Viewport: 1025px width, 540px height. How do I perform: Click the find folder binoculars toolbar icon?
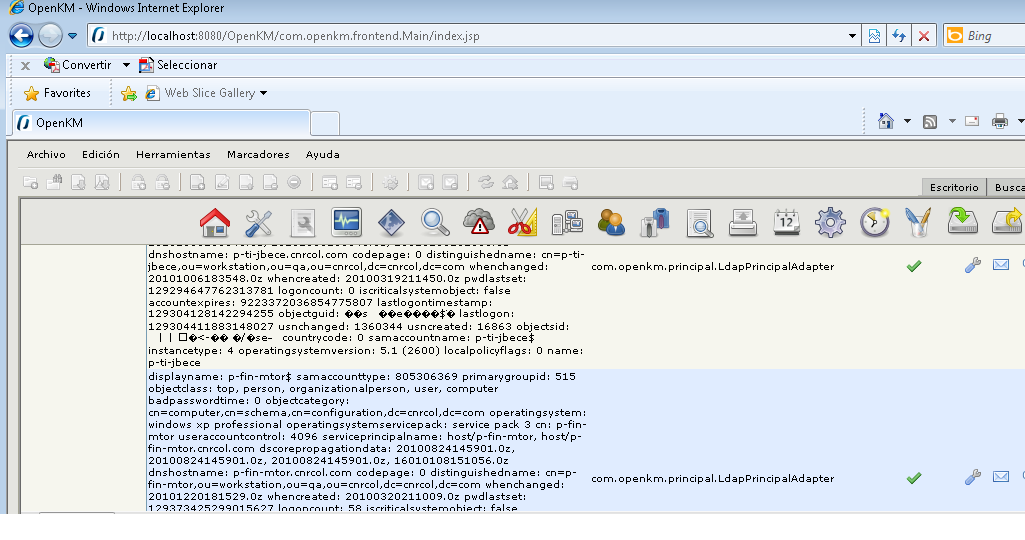point(54,182)
